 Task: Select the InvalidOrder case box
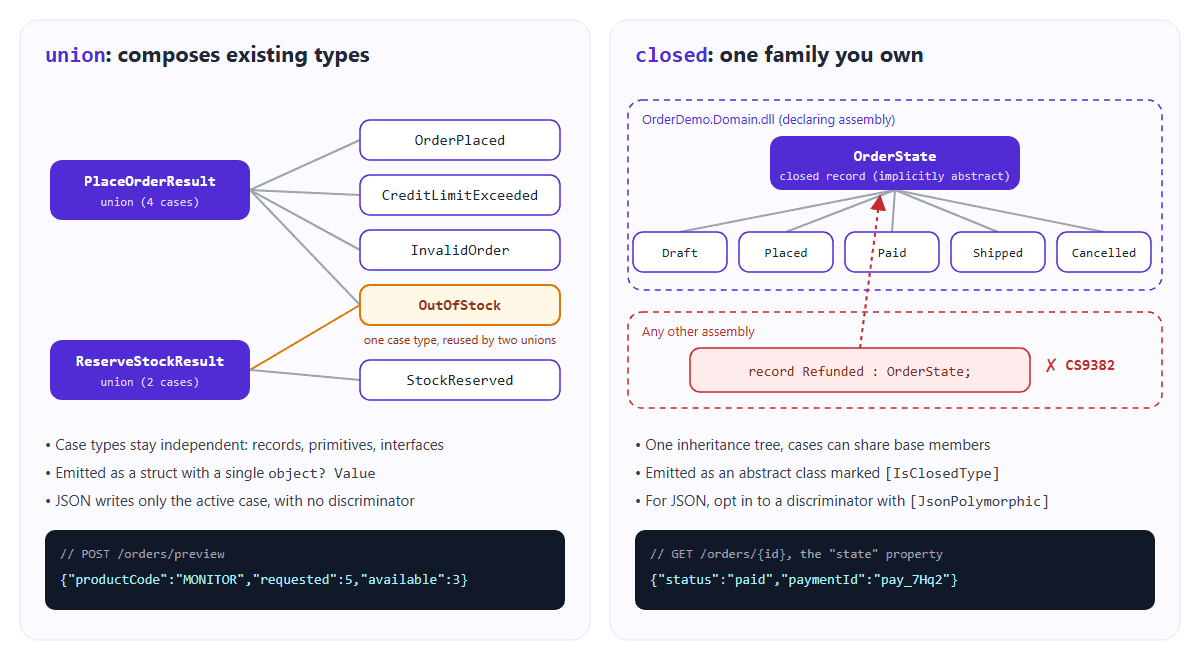point(460,250)
